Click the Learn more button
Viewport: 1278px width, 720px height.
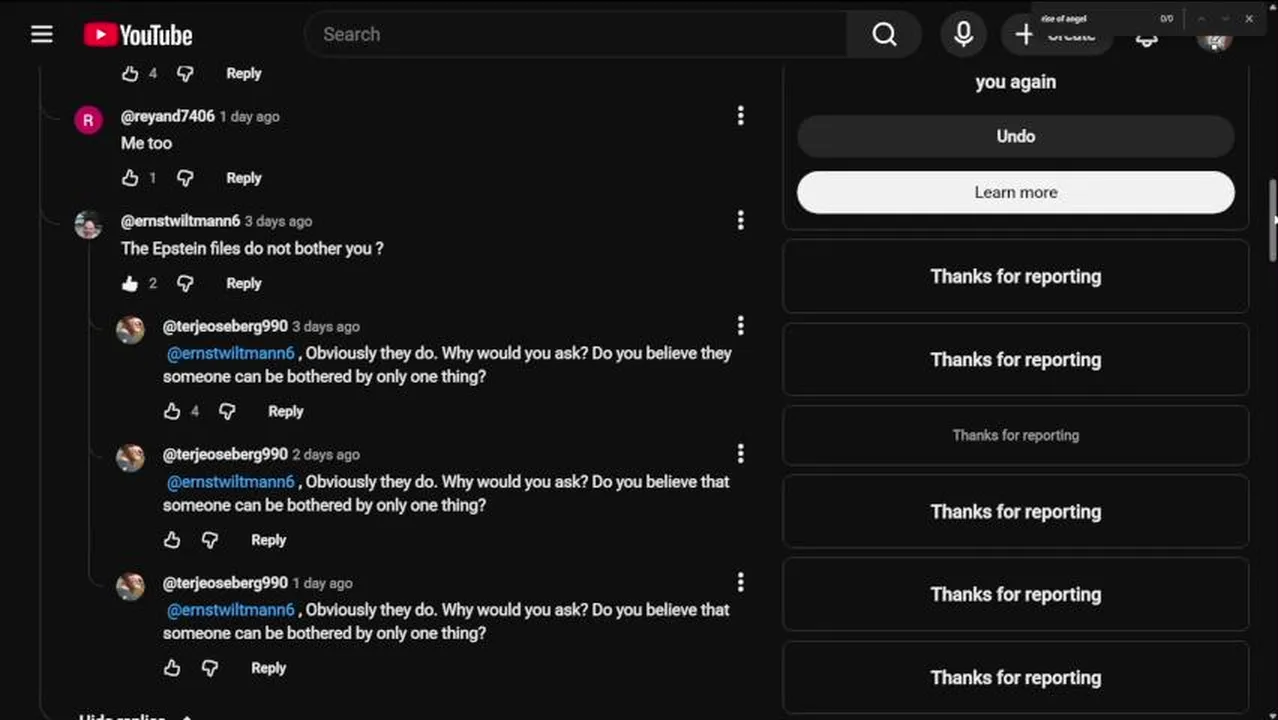click(x=1015, y=192)
